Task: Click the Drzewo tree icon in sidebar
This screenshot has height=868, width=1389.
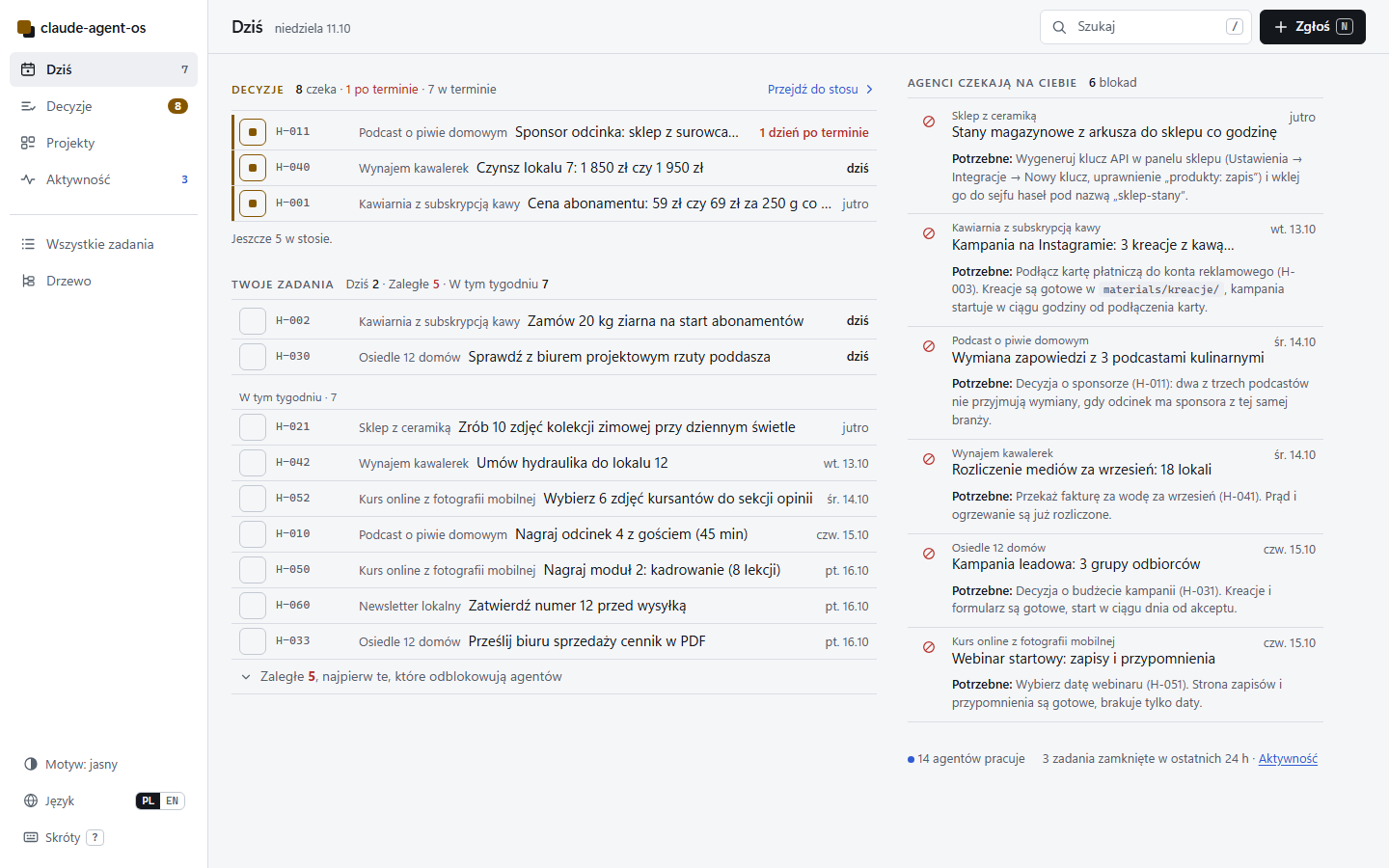Action: [28, 281]
